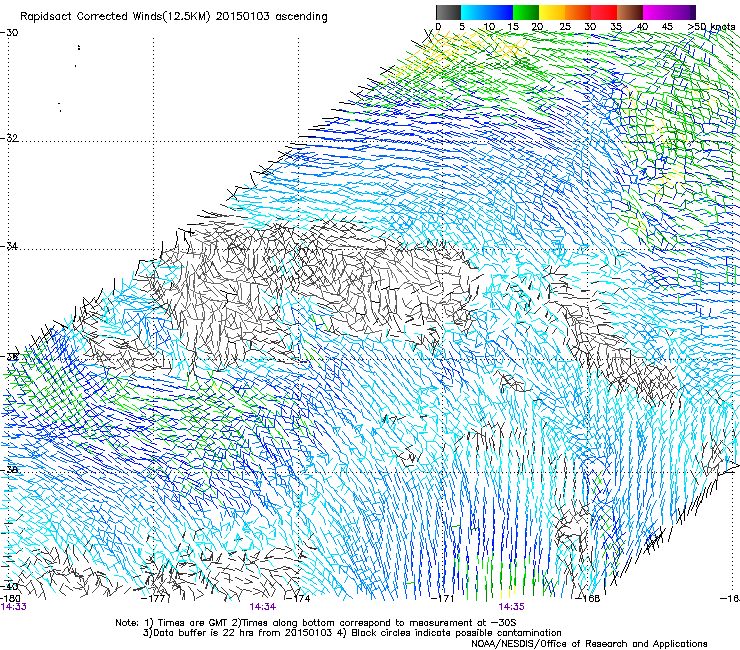Click the cyan-blue 5-15 knots legend gradient
Screen dimensions: 740x650
point(487,12)
